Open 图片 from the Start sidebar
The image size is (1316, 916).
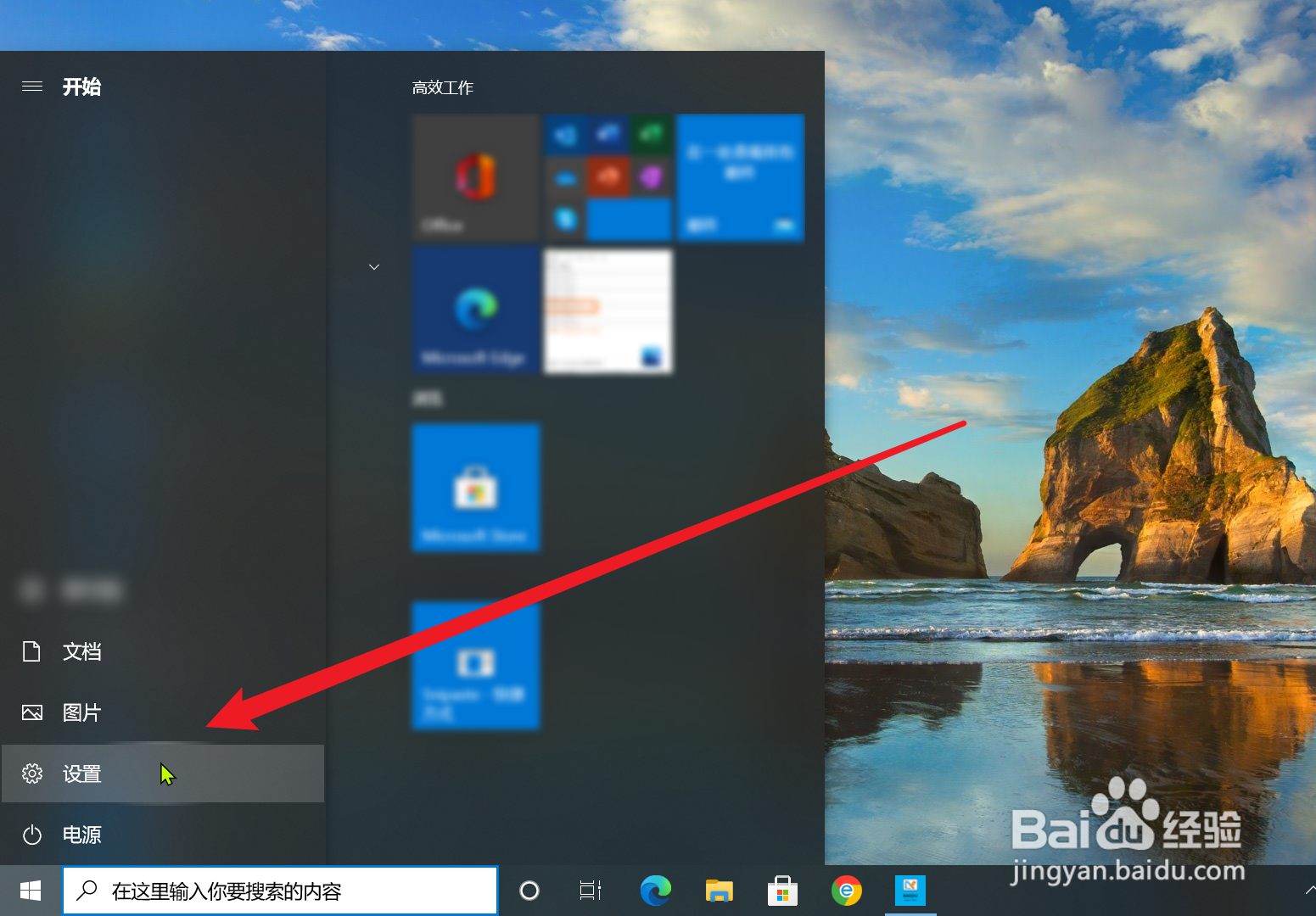point(82,712)
